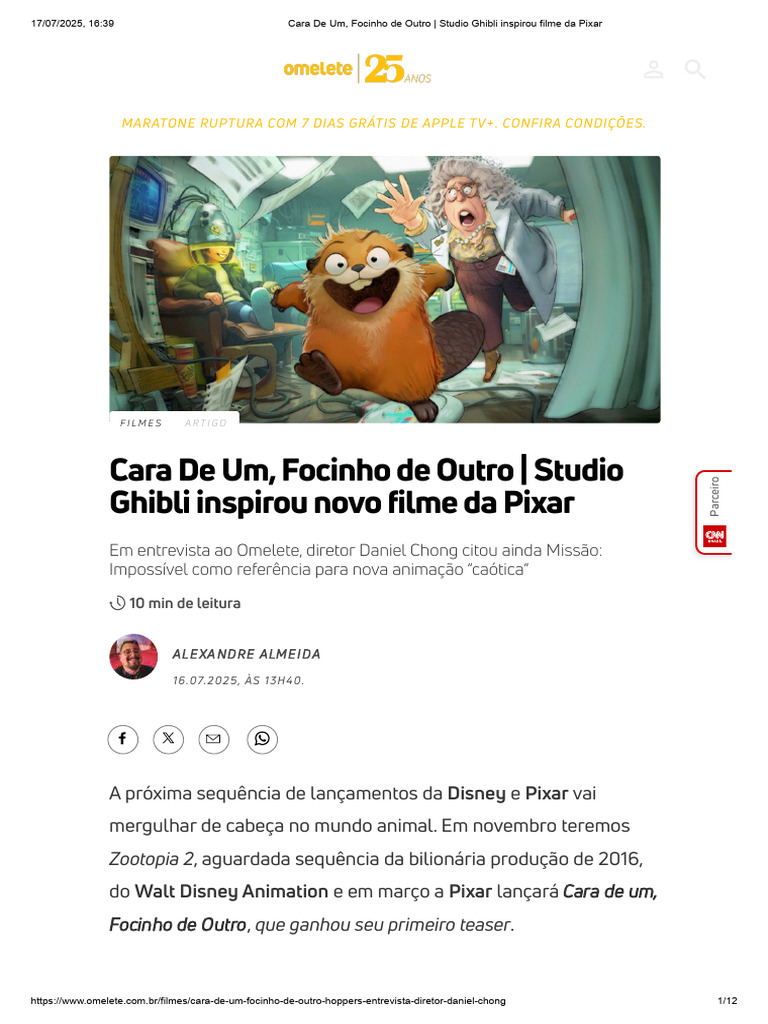Screen dimensions: 768x1024
Task: Click the article headline title
Action: coord(366,487)
